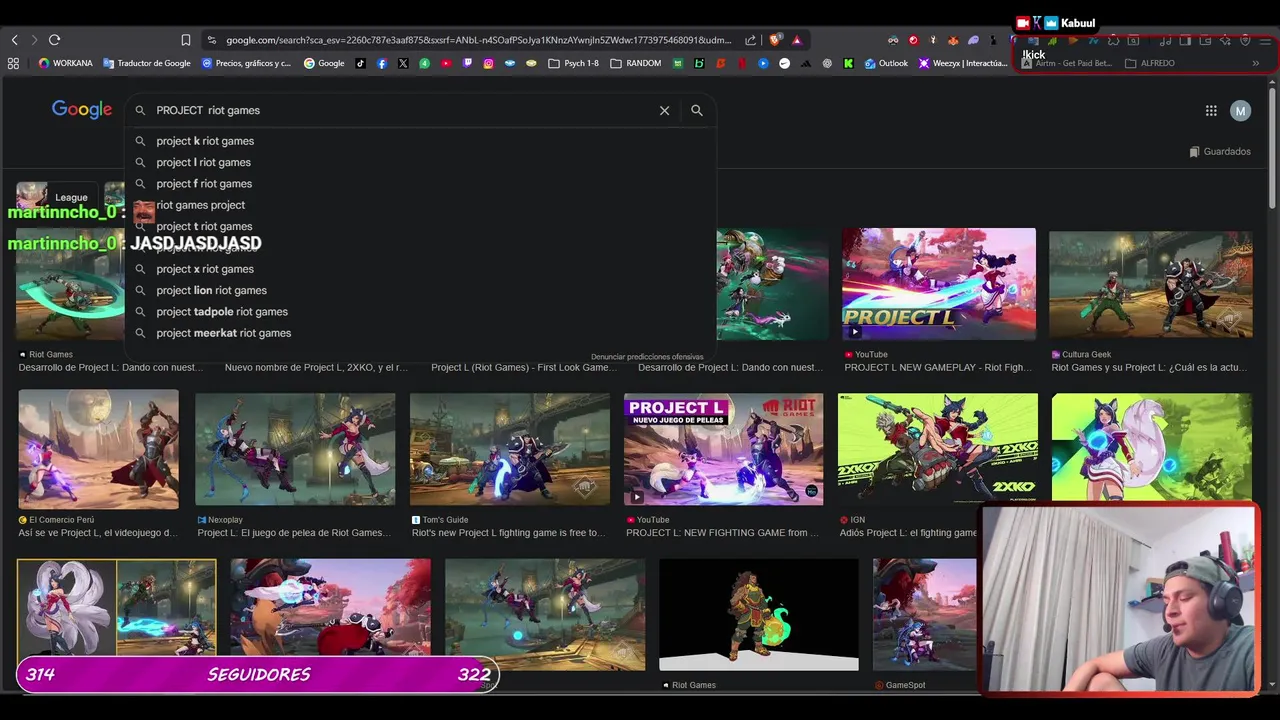
Task: Bookmark this page with the bookmark icon
Action: click(185, 40)
